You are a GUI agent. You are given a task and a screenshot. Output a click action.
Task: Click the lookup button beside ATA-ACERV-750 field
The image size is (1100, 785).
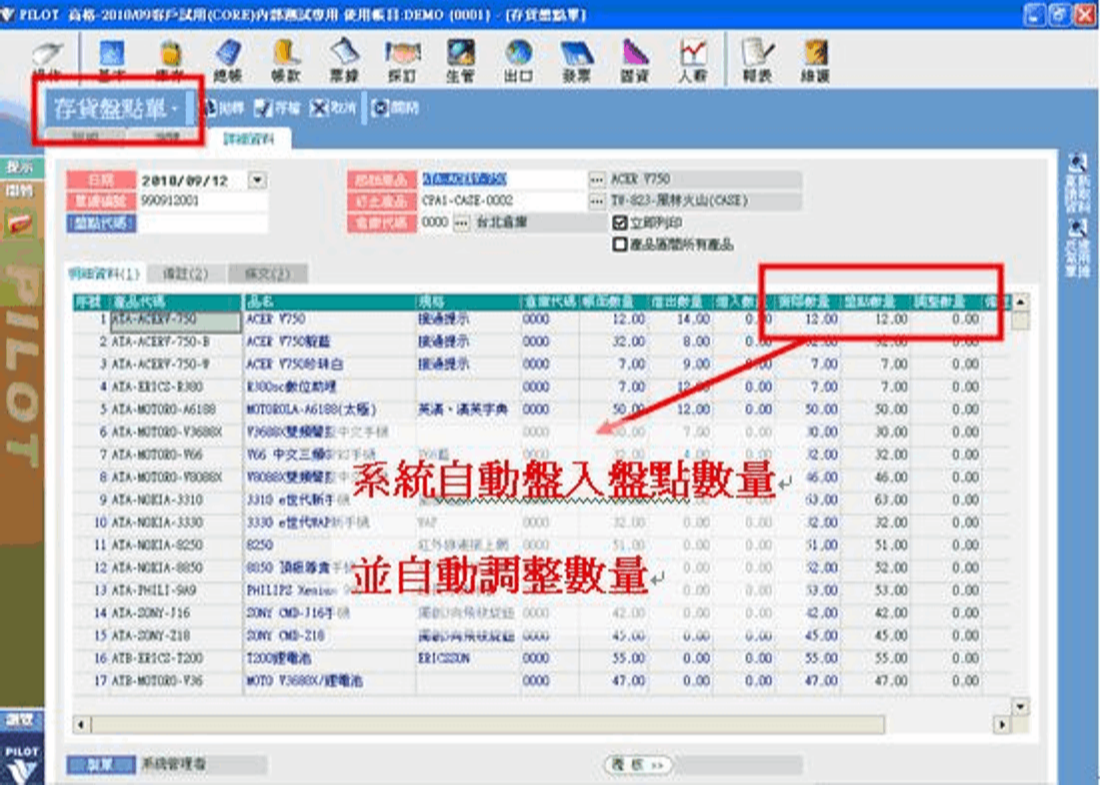pyautogui.click(x=597, y=180)
